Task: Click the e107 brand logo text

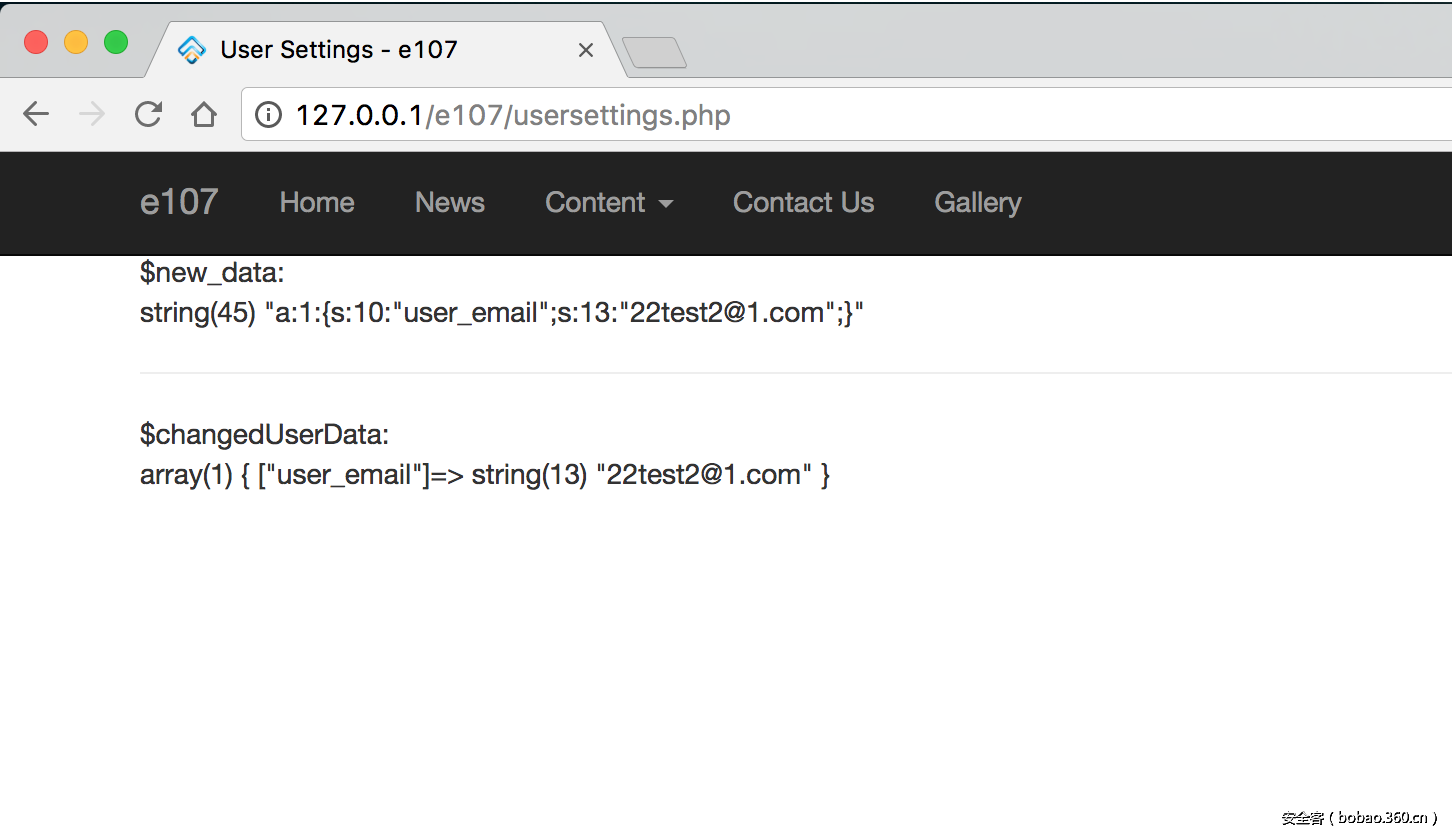Action: click(x=179, y=202)
